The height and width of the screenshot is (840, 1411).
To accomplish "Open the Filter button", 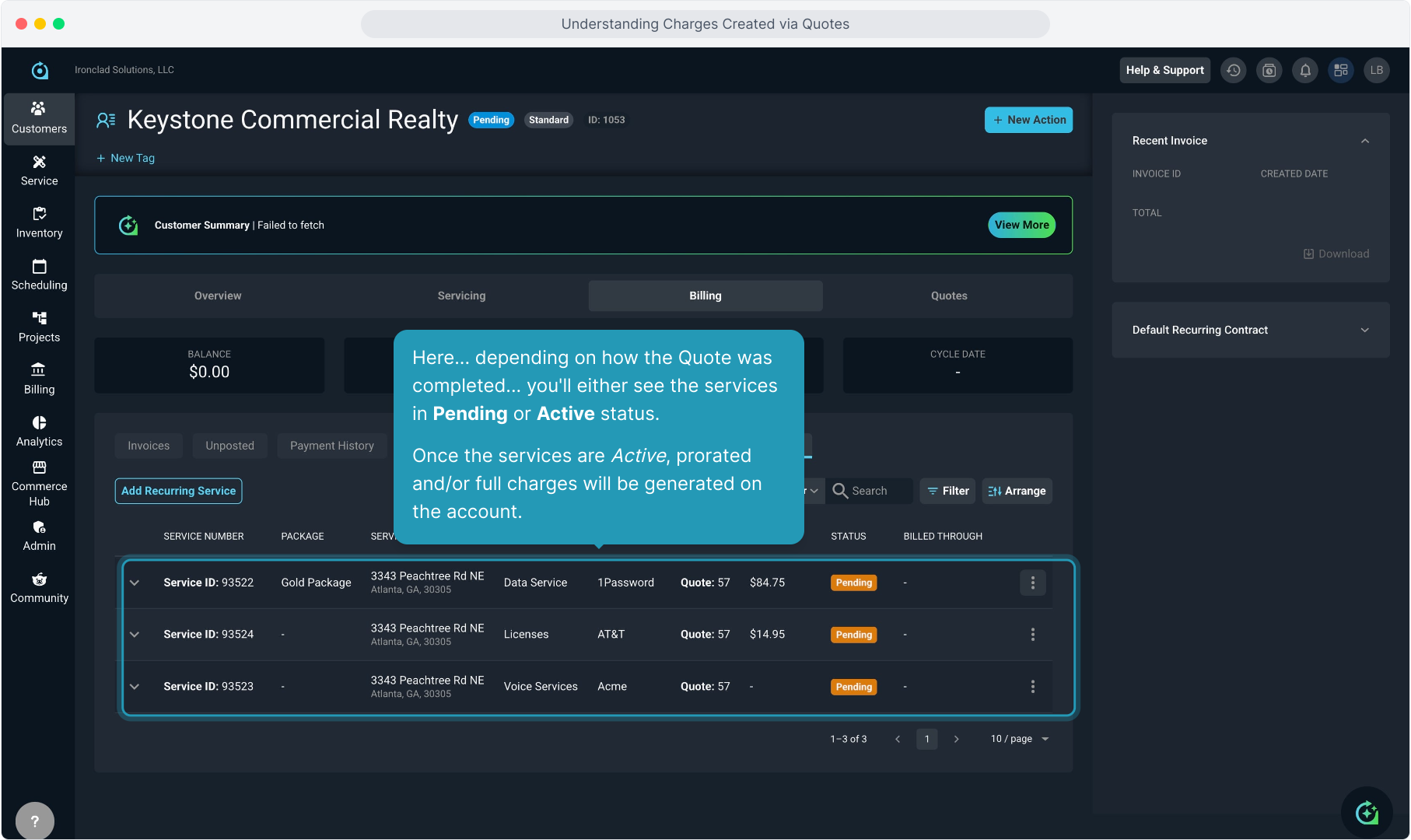I will (x=947, y=491).
